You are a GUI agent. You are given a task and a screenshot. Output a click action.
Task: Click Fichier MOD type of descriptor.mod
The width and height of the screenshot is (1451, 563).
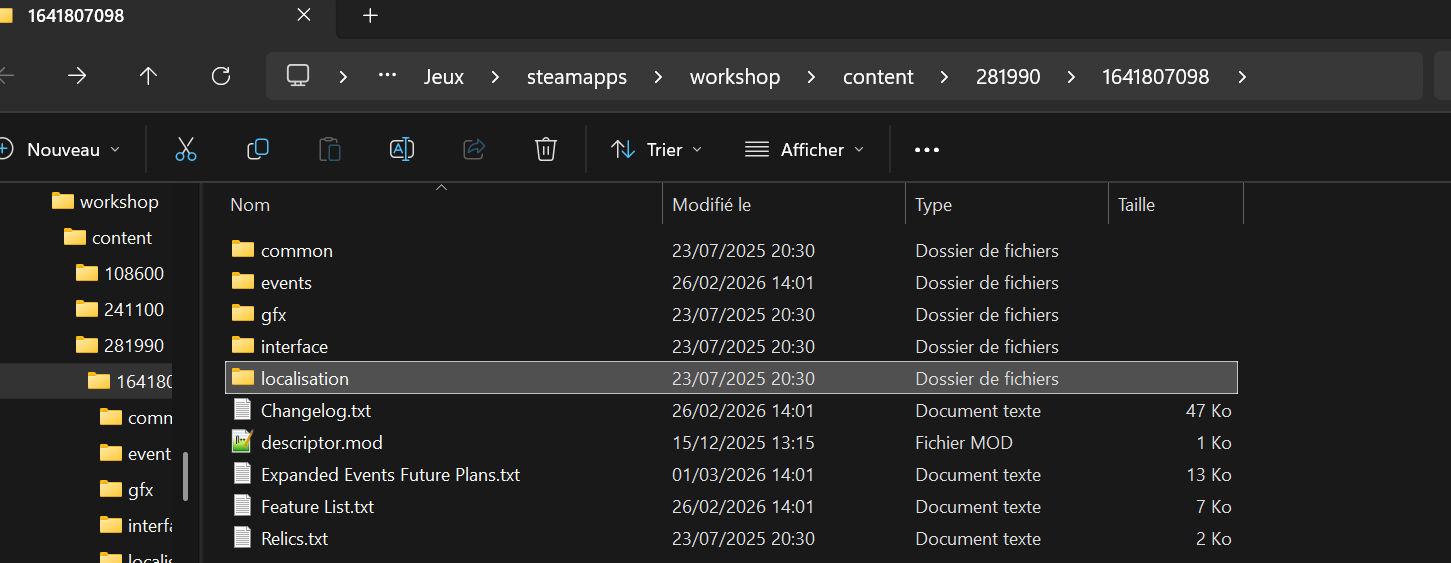964,442
